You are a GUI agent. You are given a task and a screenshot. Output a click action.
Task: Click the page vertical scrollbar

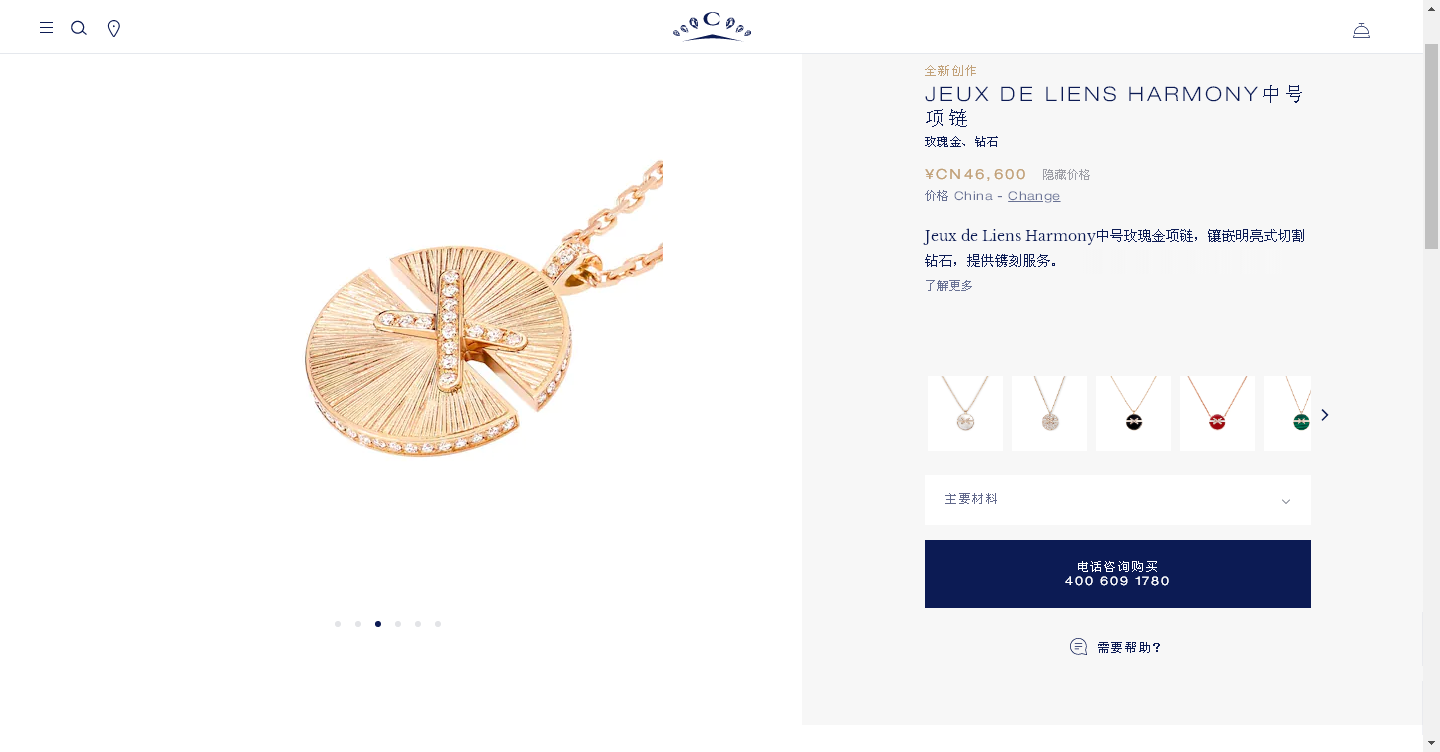pyautogui.click(x=1431, y=376)
